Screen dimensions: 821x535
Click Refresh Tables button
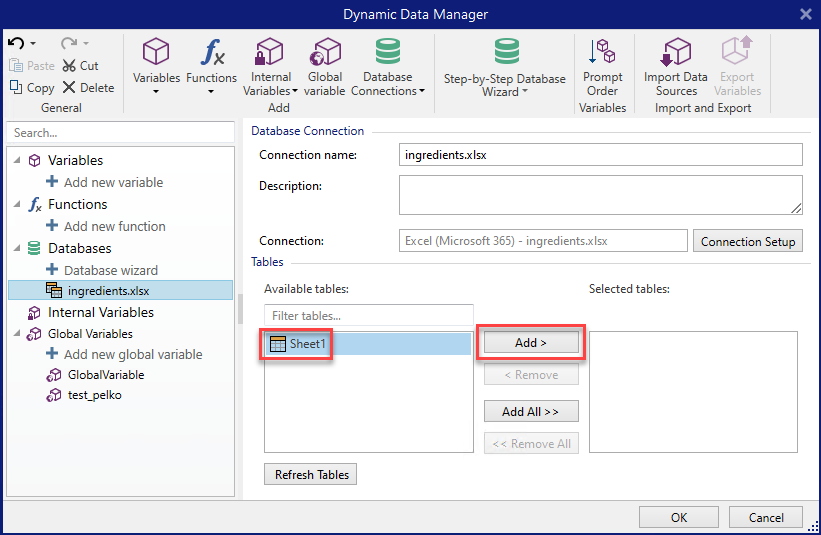[x=310, y=475]
